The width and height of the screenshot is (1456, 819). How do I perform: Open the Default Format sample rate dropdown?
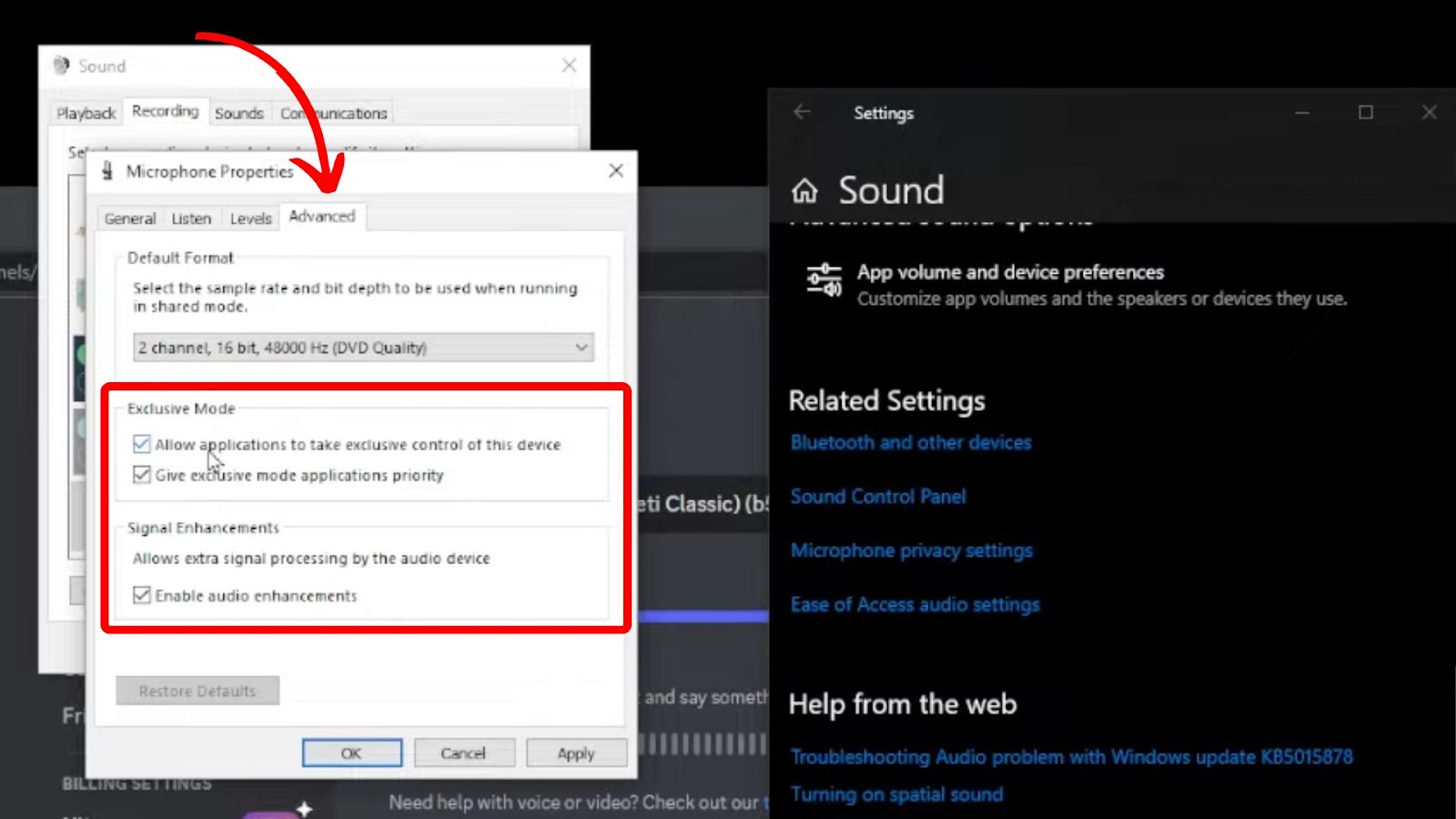(x=363, y=348)
